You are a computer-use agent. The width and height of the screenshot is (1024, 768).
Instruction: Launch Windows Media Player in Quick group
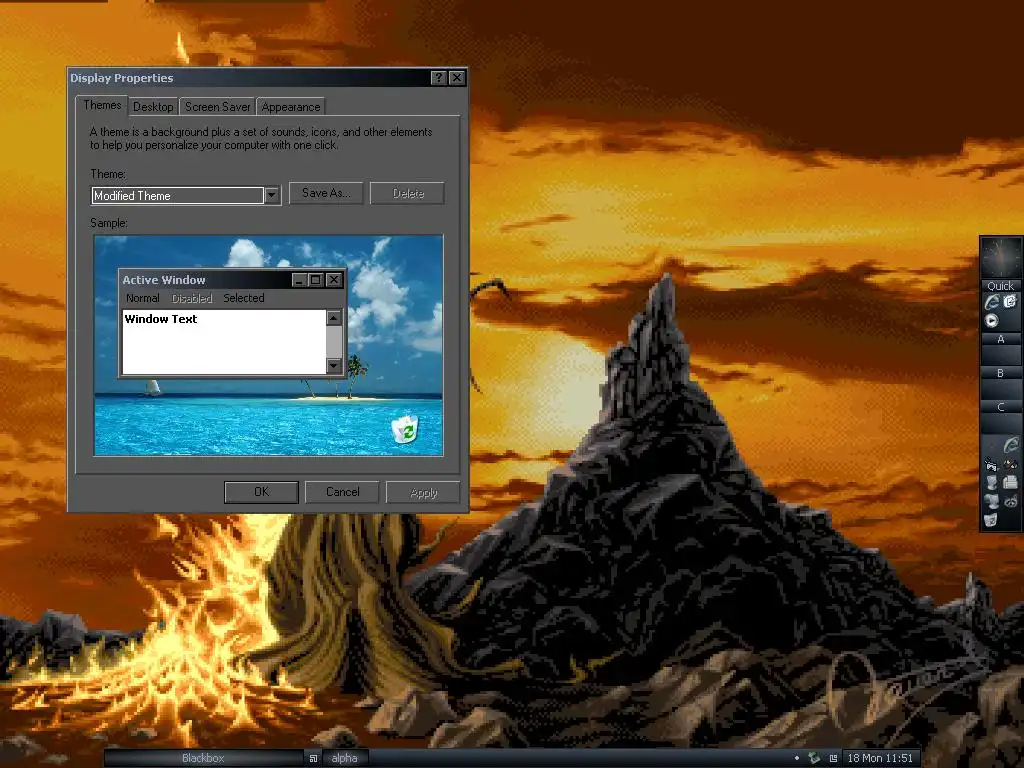point(991,321)
